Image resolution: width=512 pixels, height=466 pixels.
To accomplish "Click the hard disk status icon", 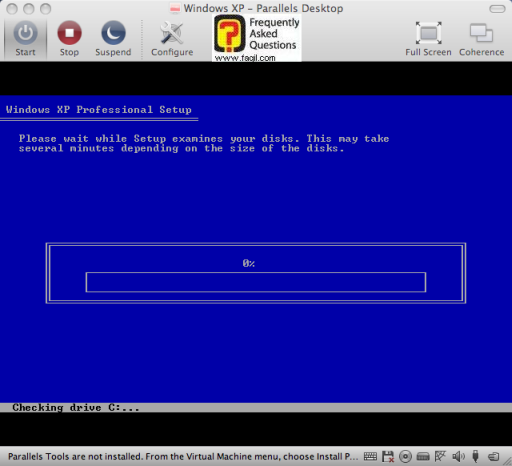I will 423,456.
